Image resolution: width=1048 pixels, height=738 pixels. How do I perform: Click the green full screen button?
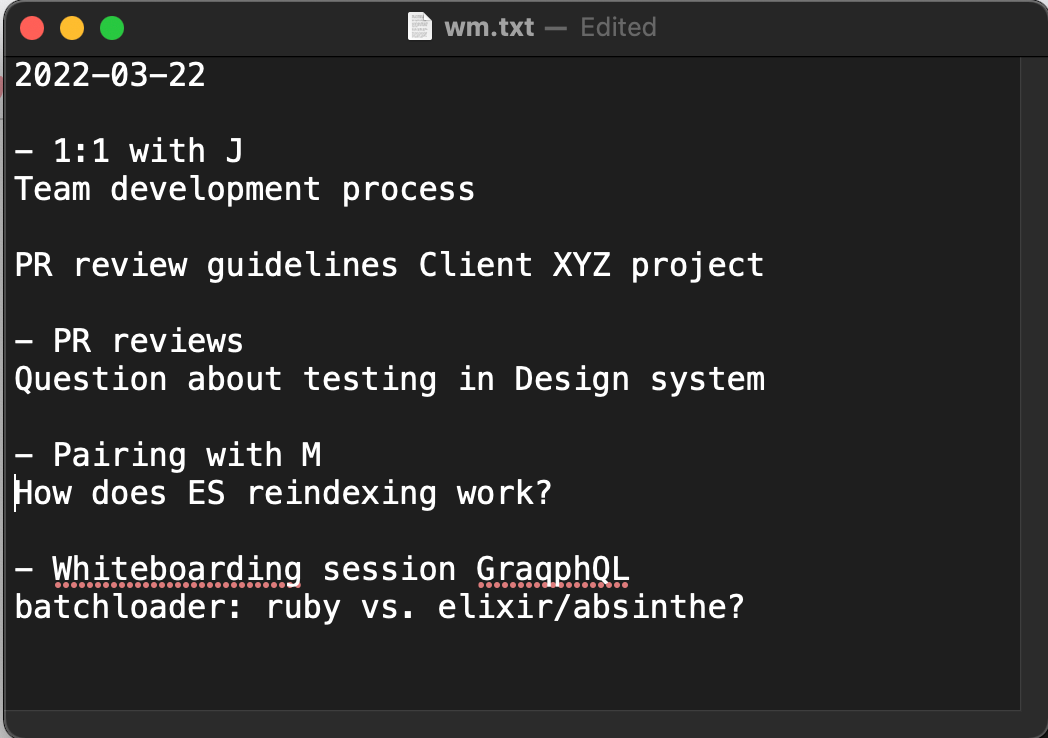pyautogui.click(x=112, y=28)
